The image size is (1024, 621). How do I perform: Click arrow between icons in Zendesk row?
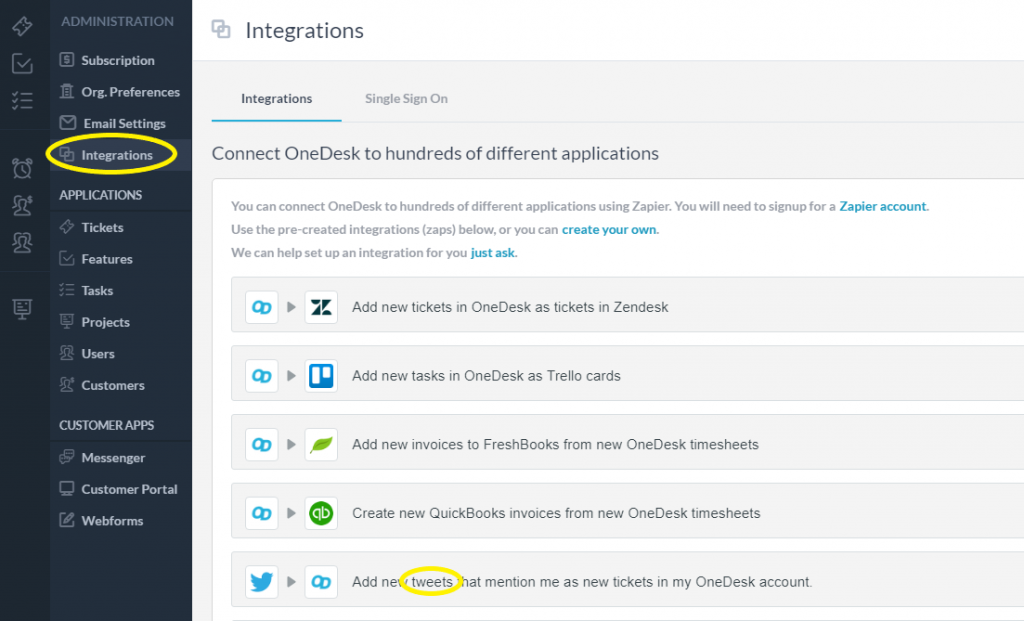point(291,307)
